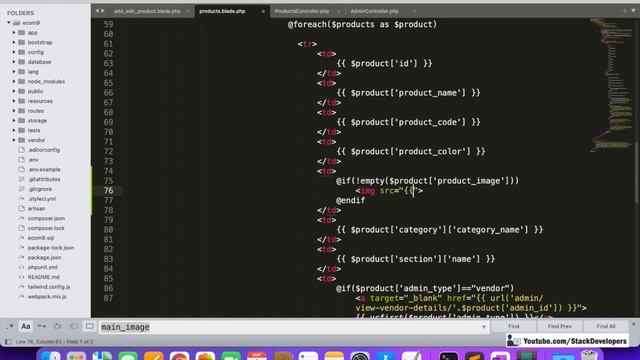Toggle case sensitive Aa option

pos(26,326)
